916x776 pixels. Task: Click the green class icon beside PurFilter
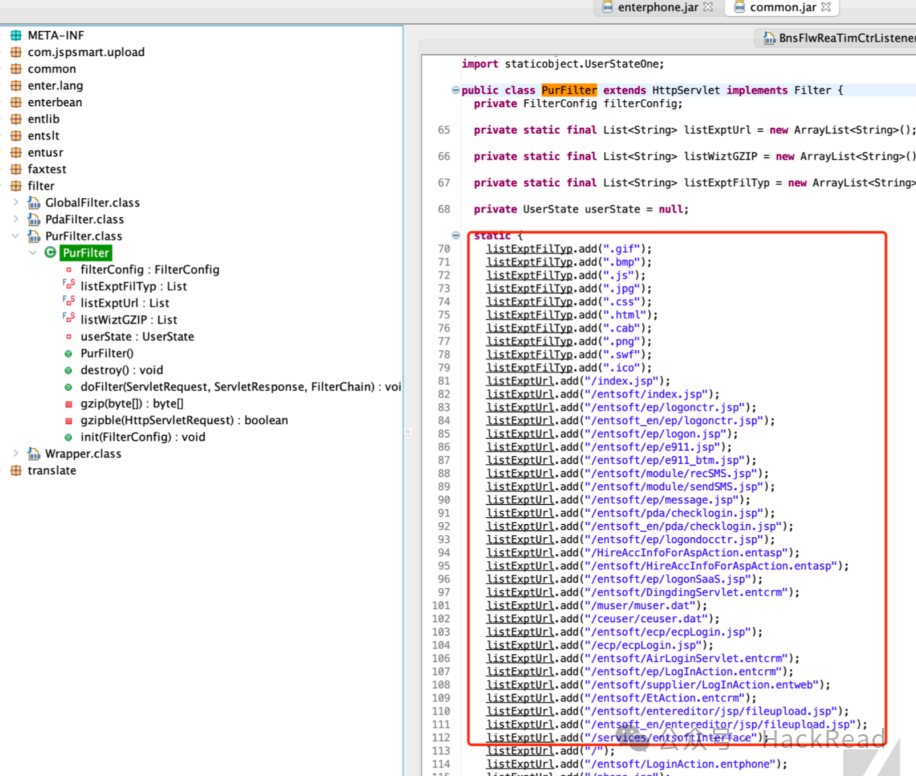51,252
